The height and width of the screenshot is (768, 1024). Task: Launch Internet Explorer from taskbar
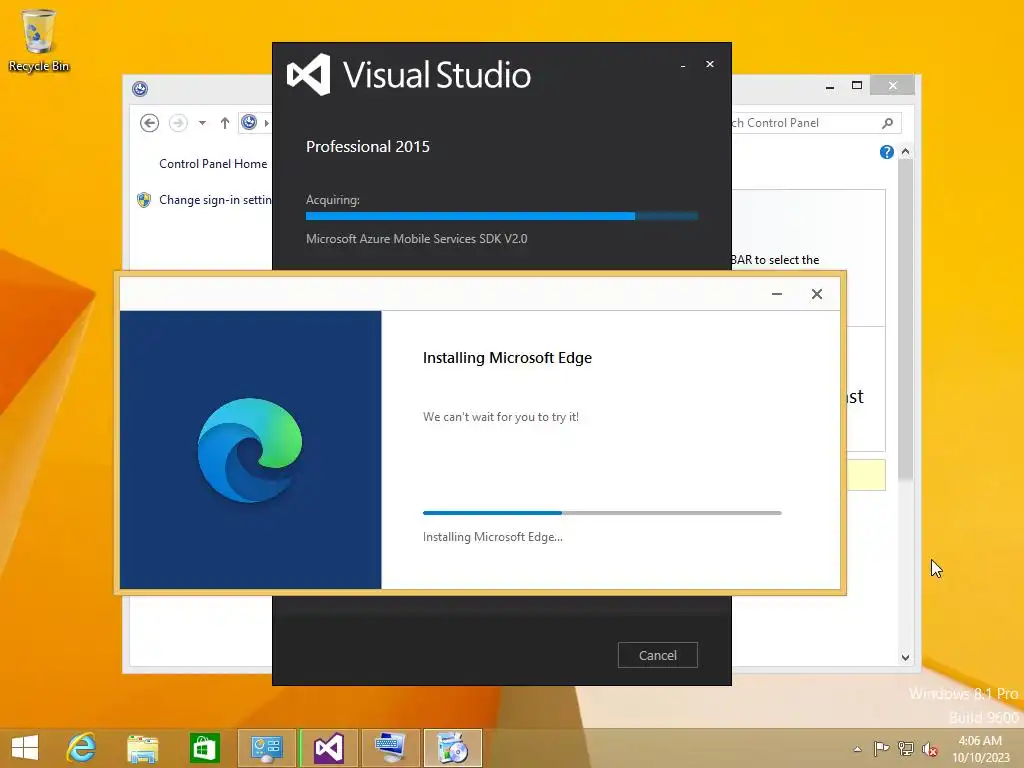[82, 748]
